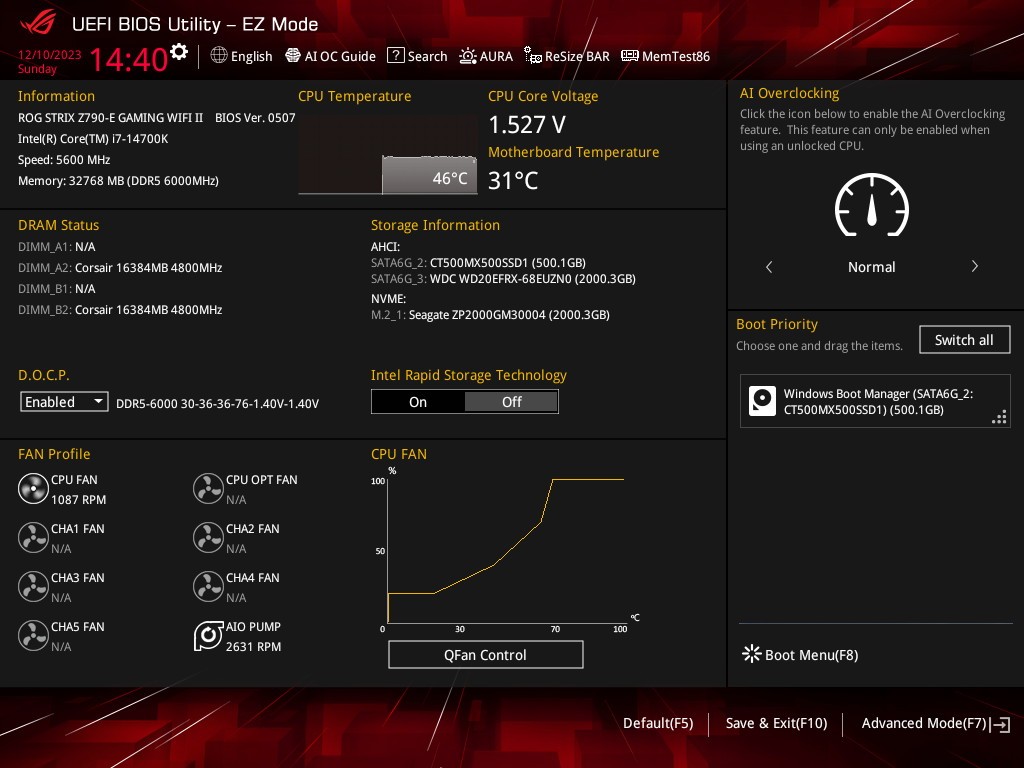Select the CHA5 FAN icon
The image size is (1024, 768).
click(33, 636)
